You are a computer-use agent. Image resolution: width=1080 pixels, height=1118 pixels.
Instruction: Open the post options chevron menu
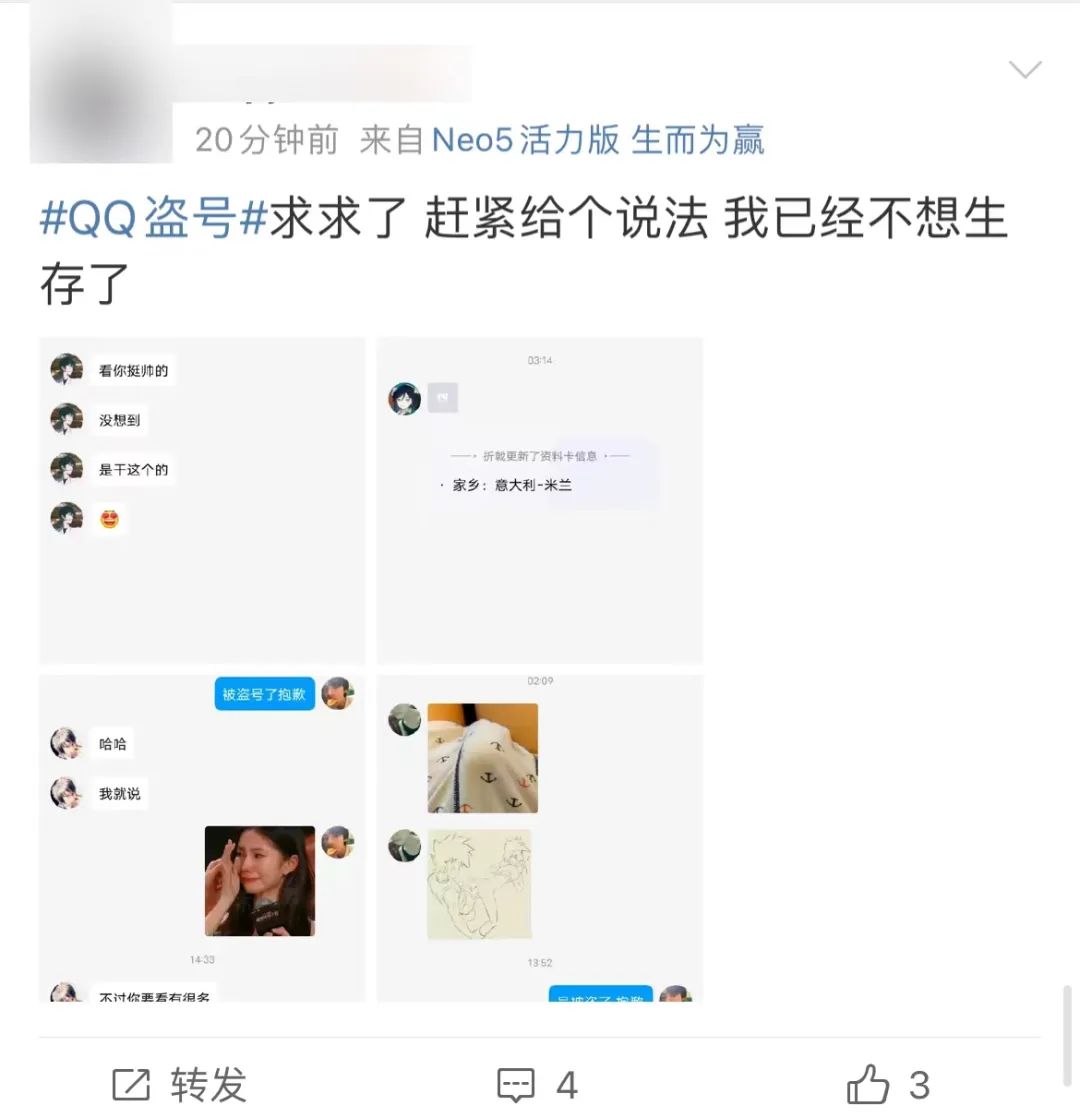pyautogui.click(x=1025, y=69)
